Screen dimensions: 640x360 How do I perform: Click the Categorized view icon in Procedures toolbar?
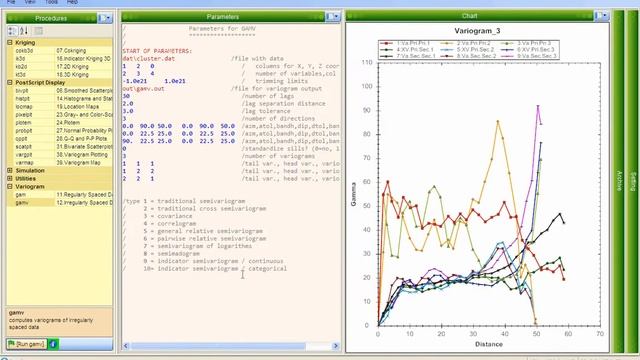(x=12, y=31)
